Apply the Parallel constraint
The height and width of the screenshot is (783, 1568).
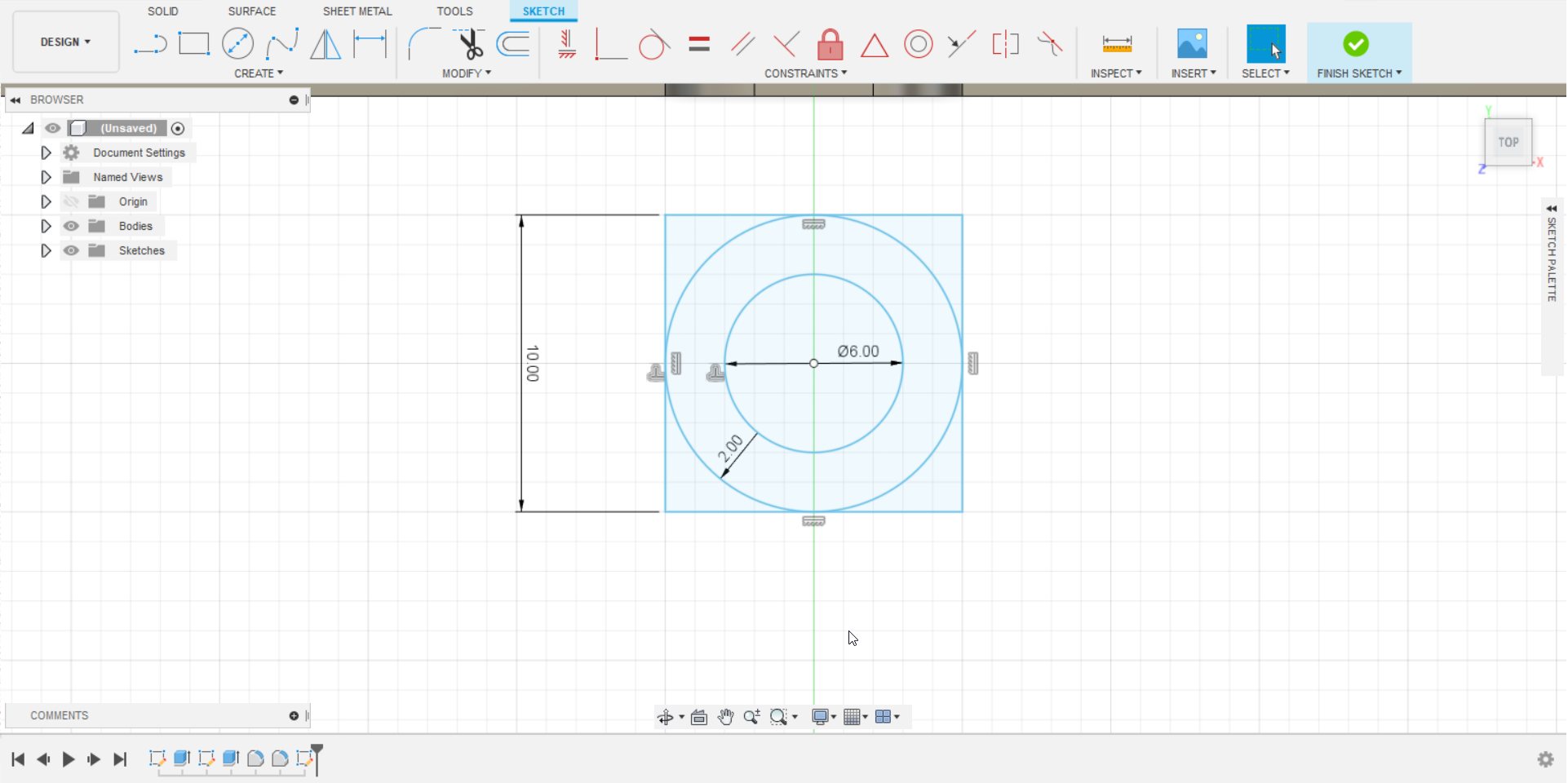coord(742,44)
